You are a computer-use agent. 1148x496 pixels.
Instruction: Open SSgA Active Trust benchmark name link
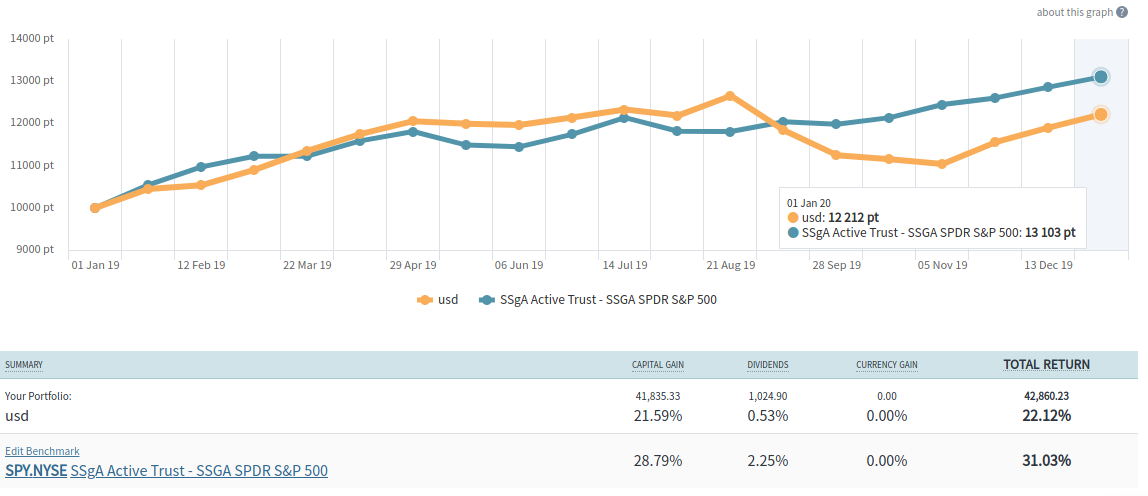199,470
